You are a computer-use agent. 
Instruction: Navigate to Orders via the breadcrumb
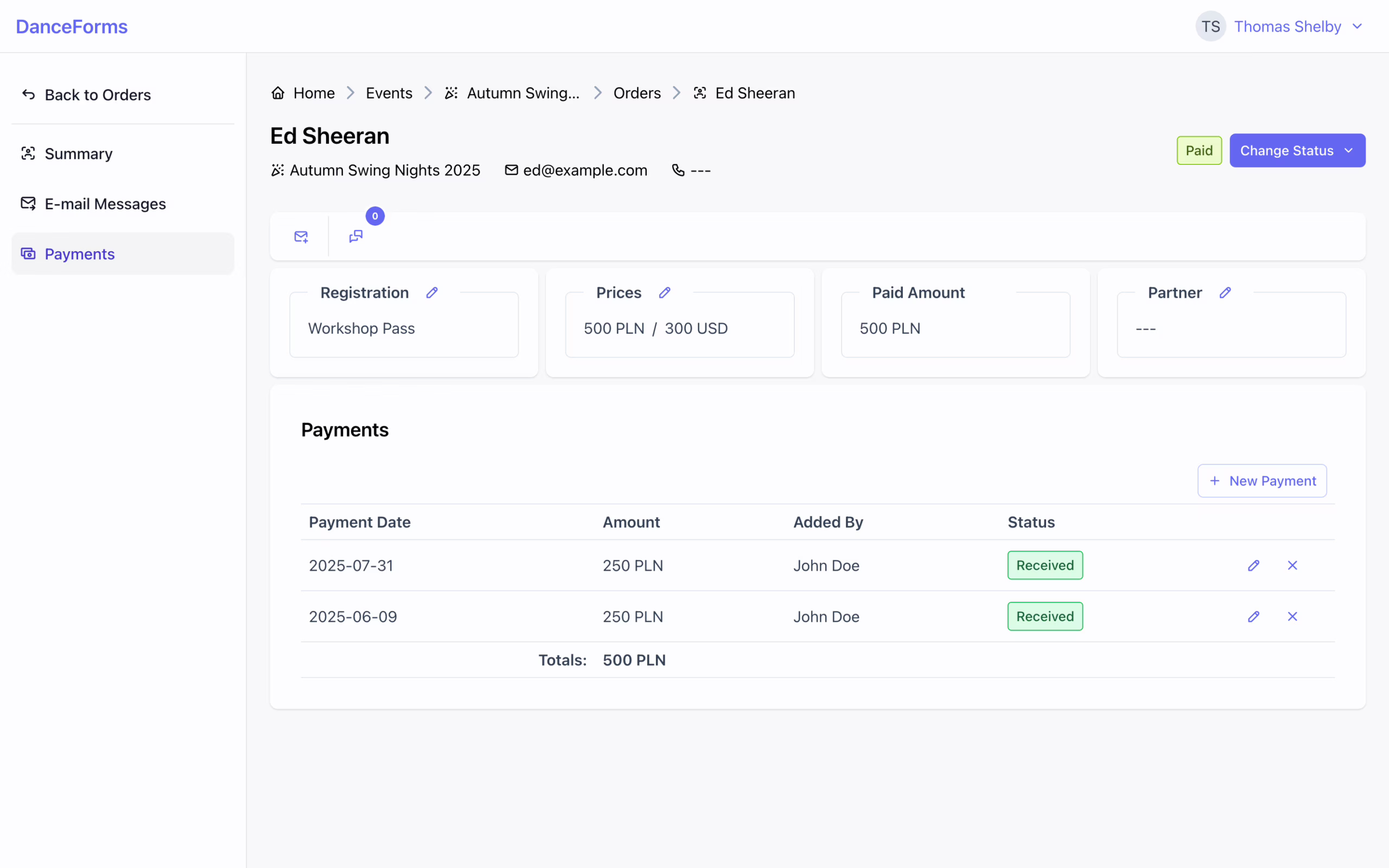[x=636, y=92]
